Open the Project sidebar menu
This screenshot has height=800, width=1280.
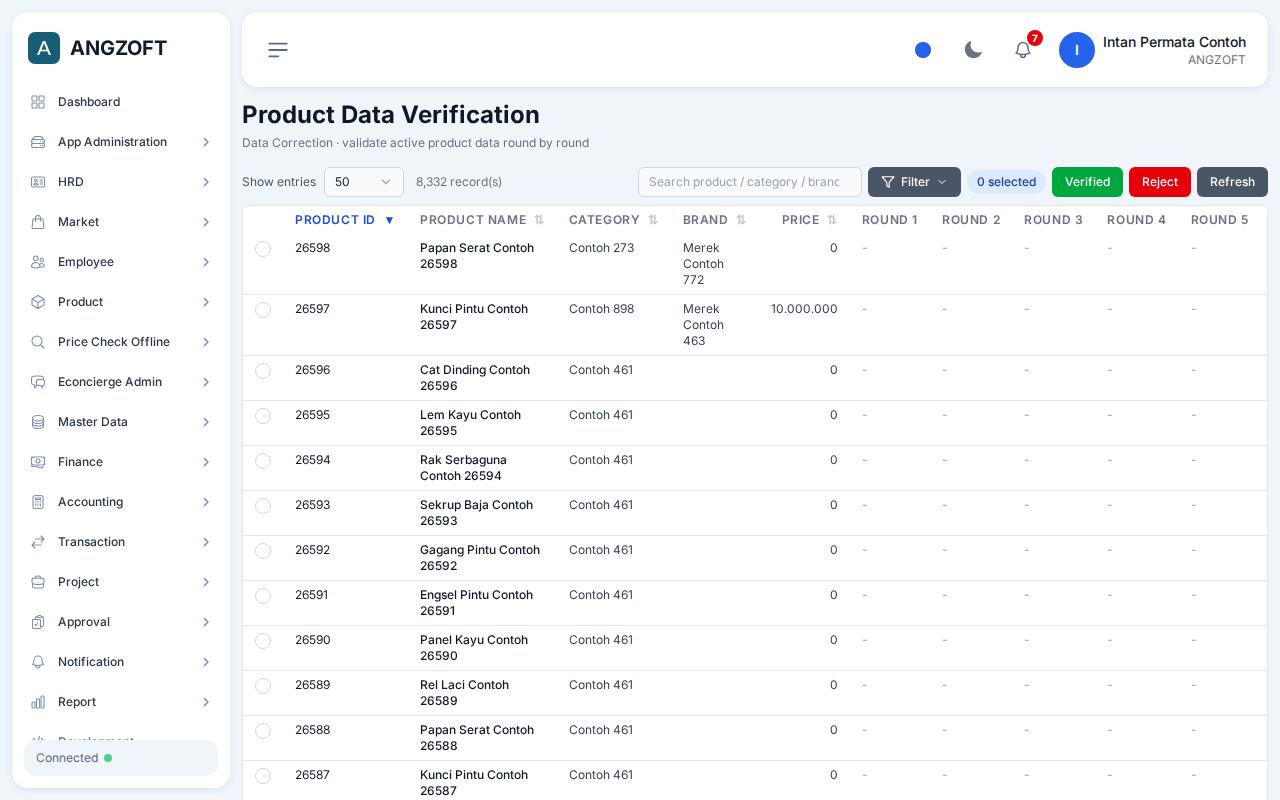pyautogui.click(x=121, y=582)
